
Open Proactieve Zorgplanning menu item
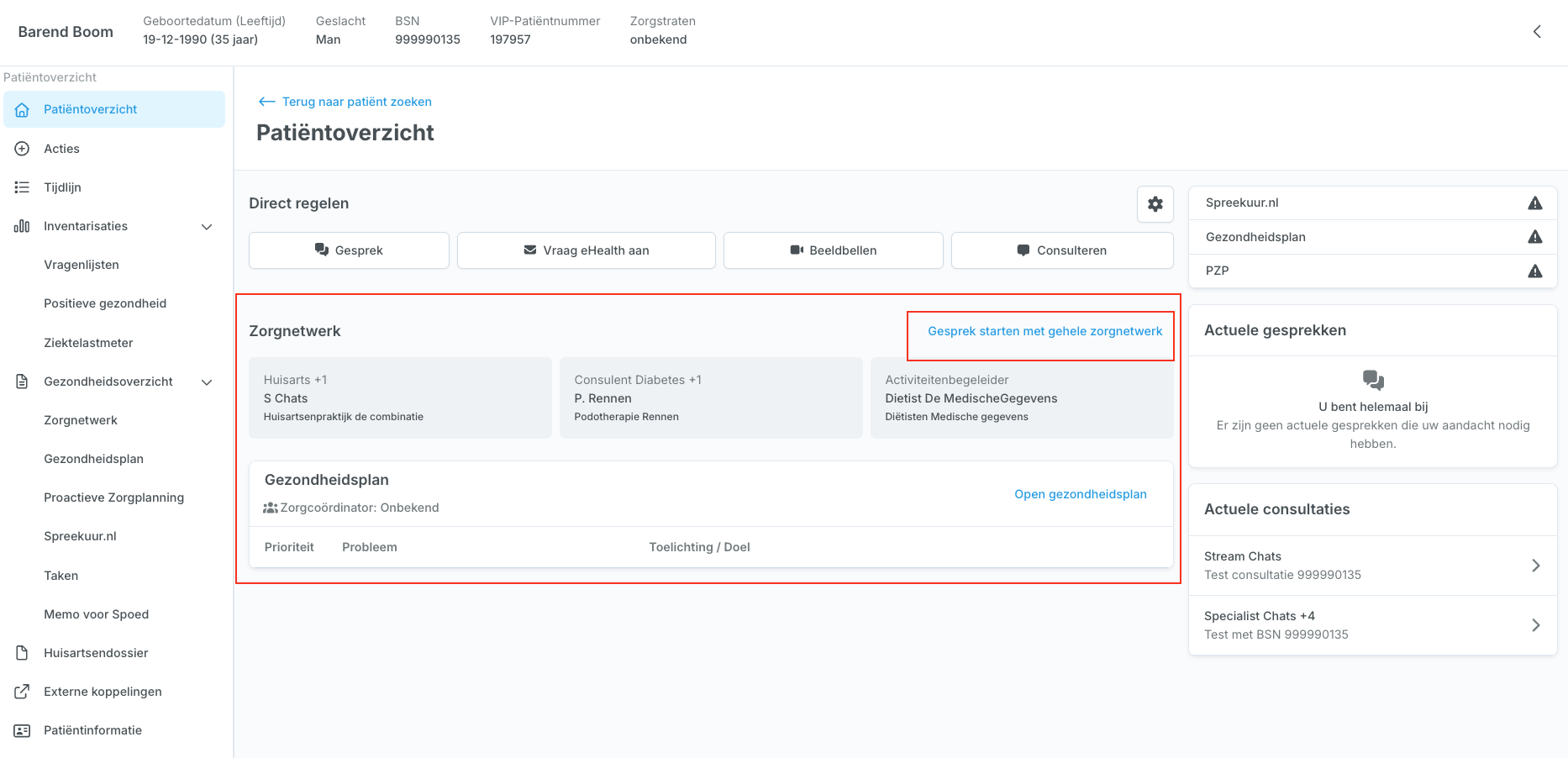pos(114,497)
